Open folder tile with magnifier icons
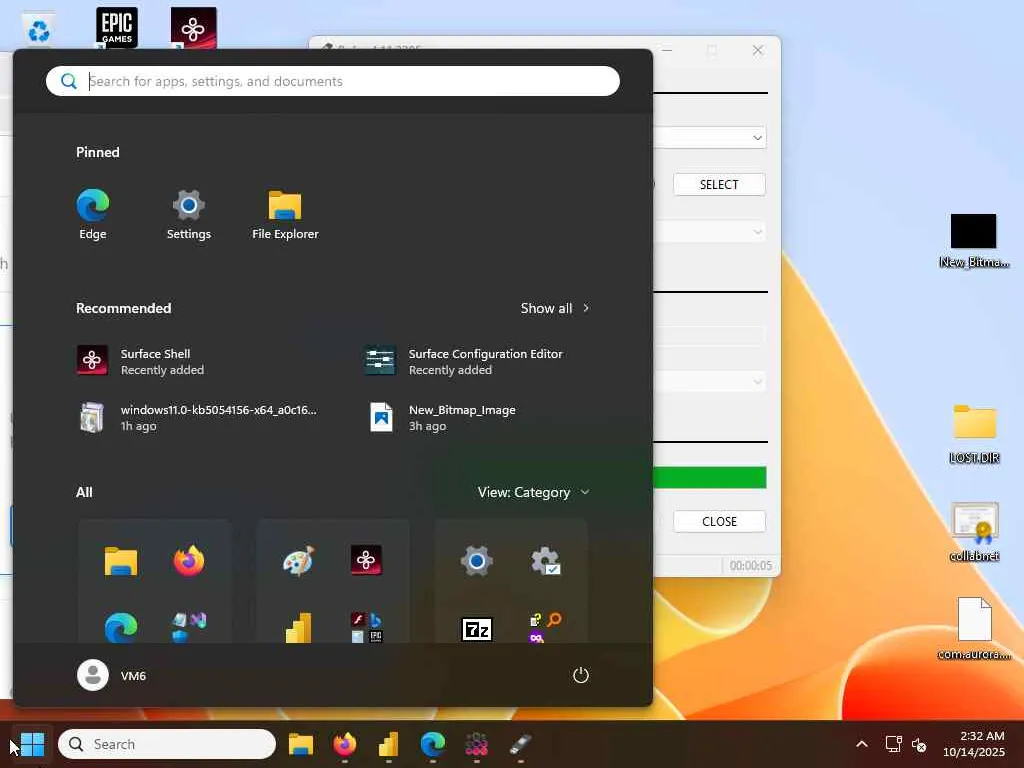Viewport: 1024px width, 768px height. click(545, 628)
